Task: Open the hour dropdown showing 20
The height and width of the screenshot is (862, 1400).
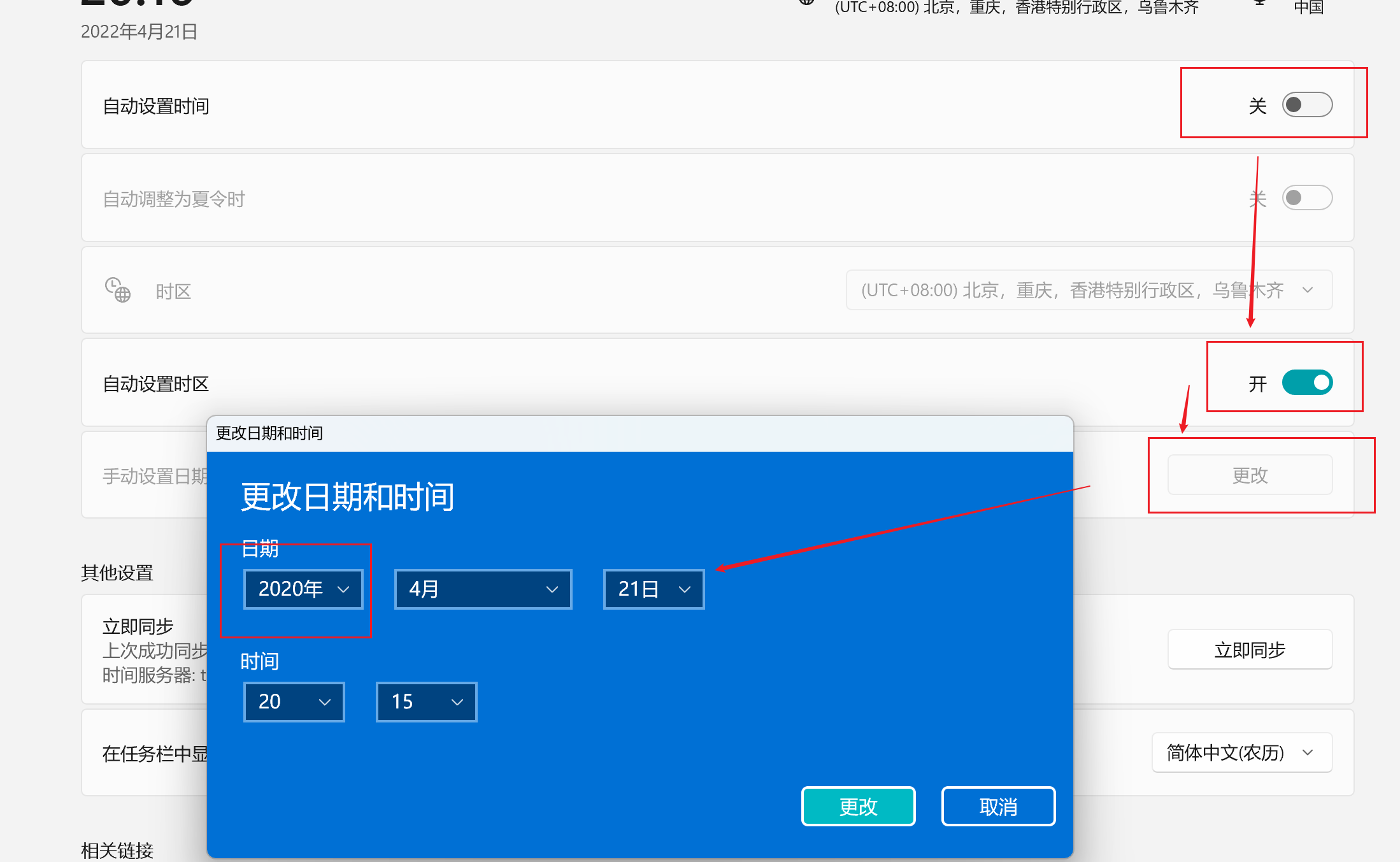Action: (294, 702)
